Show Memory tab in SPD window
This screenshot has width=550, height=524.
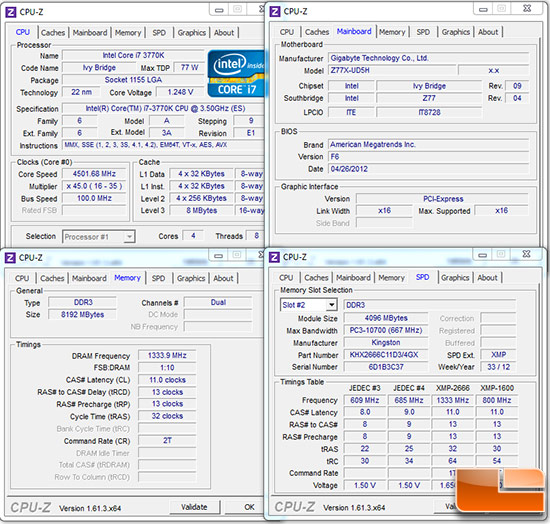391,277
